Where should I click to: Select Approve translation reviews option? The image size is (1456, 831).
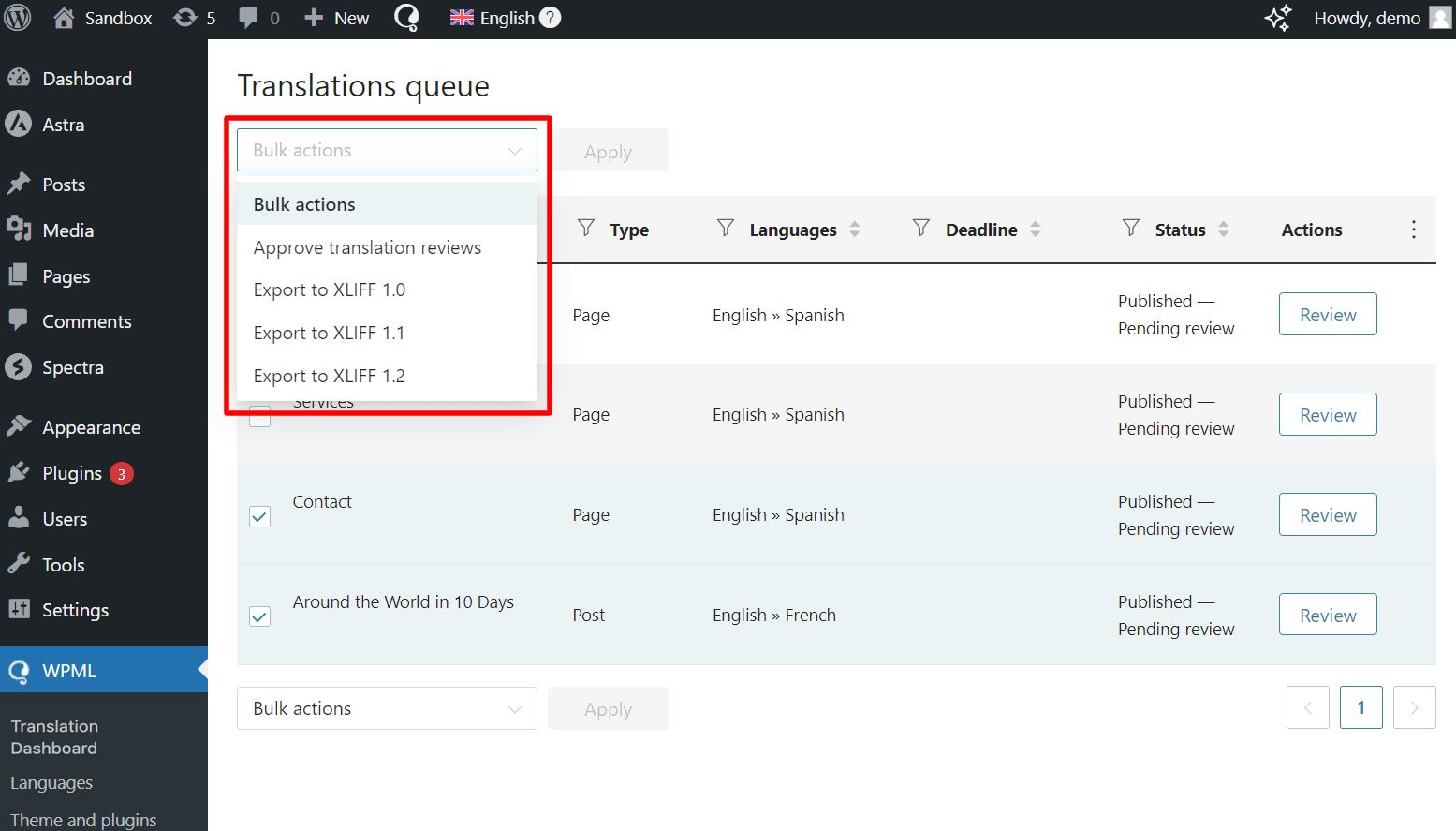pos(387,247)
